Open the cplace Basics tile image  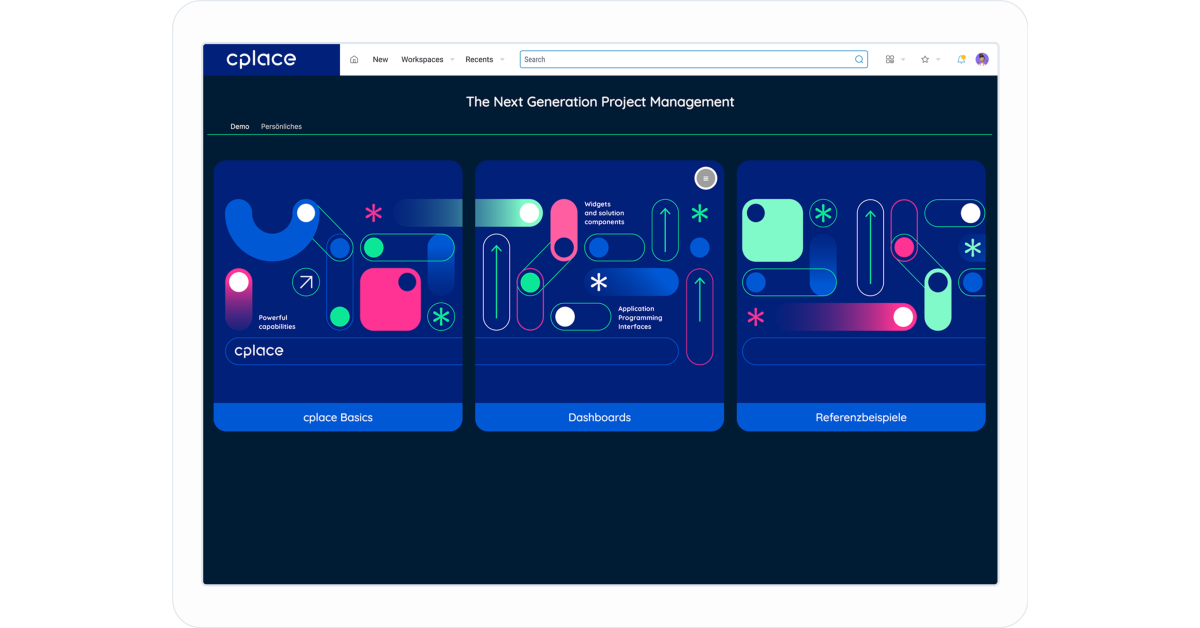point(338,282)
